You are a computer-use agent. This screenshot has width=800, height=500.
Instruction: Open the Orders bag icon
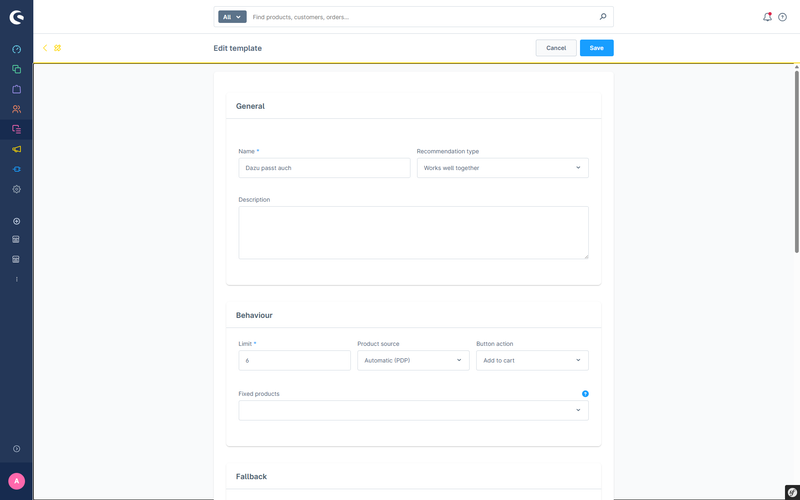(16, 89)
